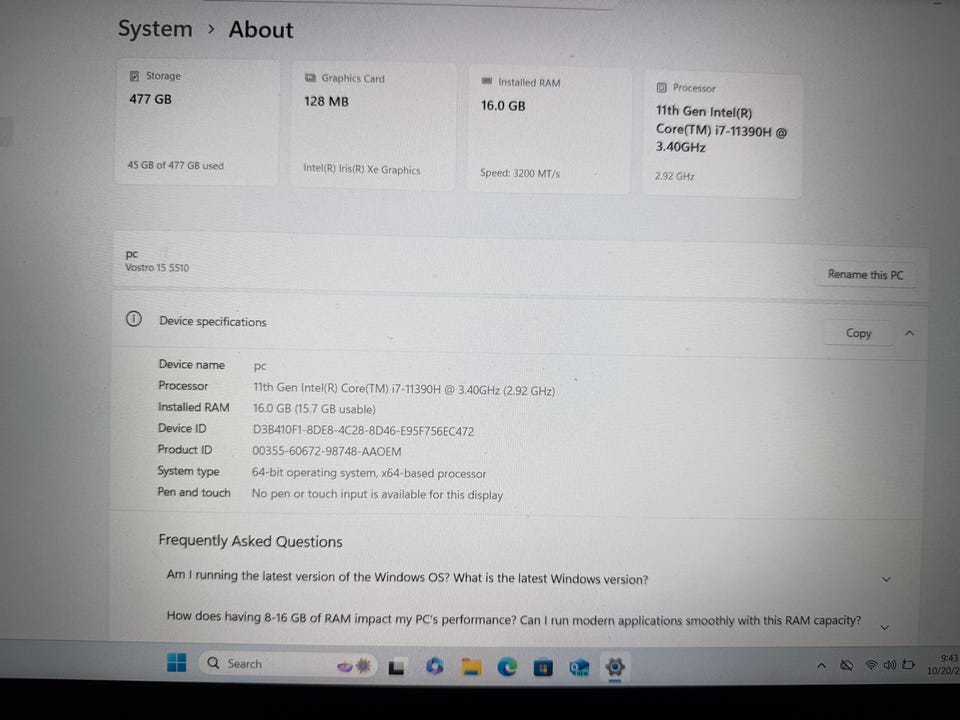Open the Storage 477 GB card
This screenshot has width=960, height=720.
coord(197,121)
